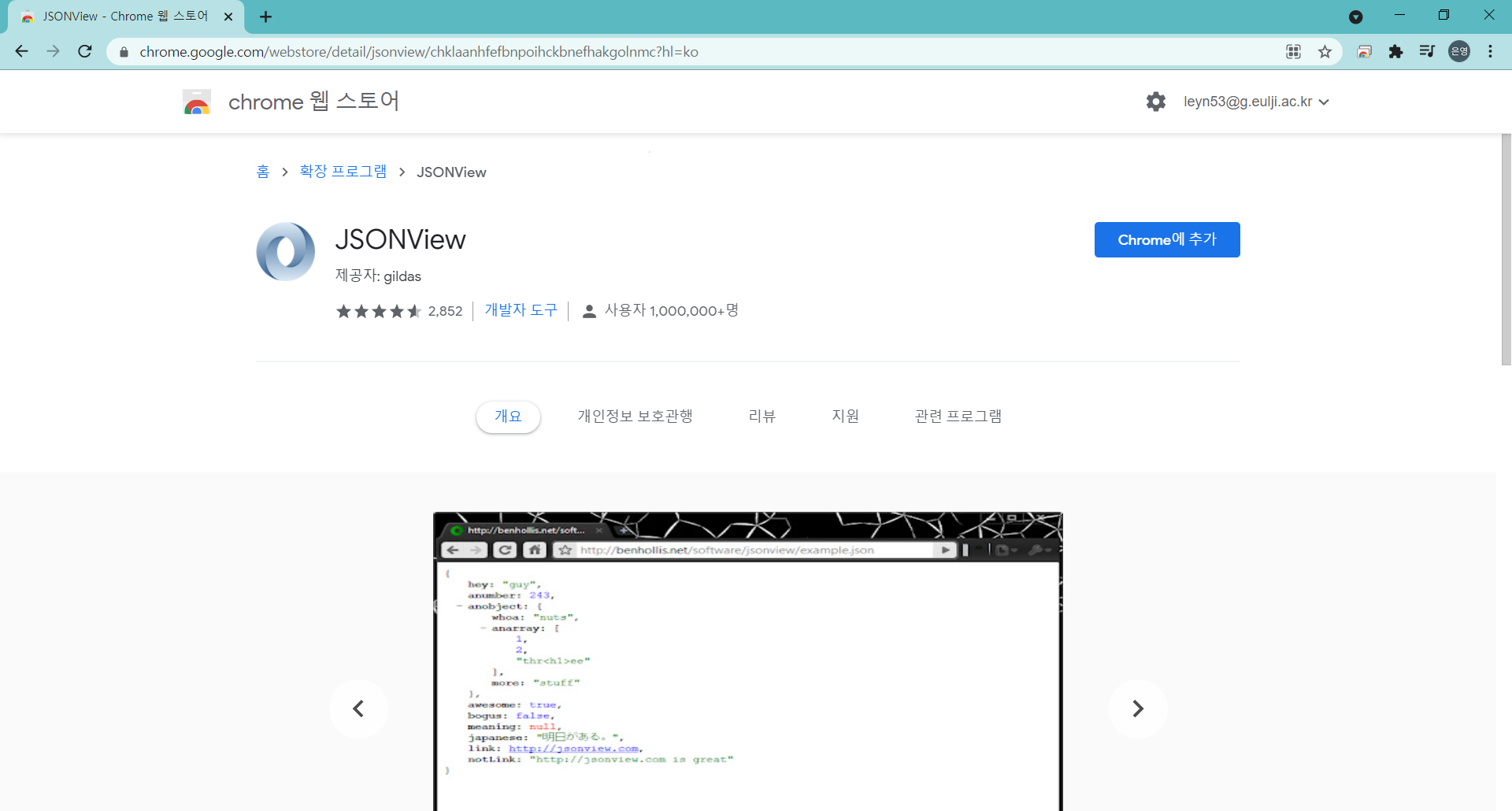Click the Chrome에 추가 button
This screenshot has height=811, width=1512.
1167,239
